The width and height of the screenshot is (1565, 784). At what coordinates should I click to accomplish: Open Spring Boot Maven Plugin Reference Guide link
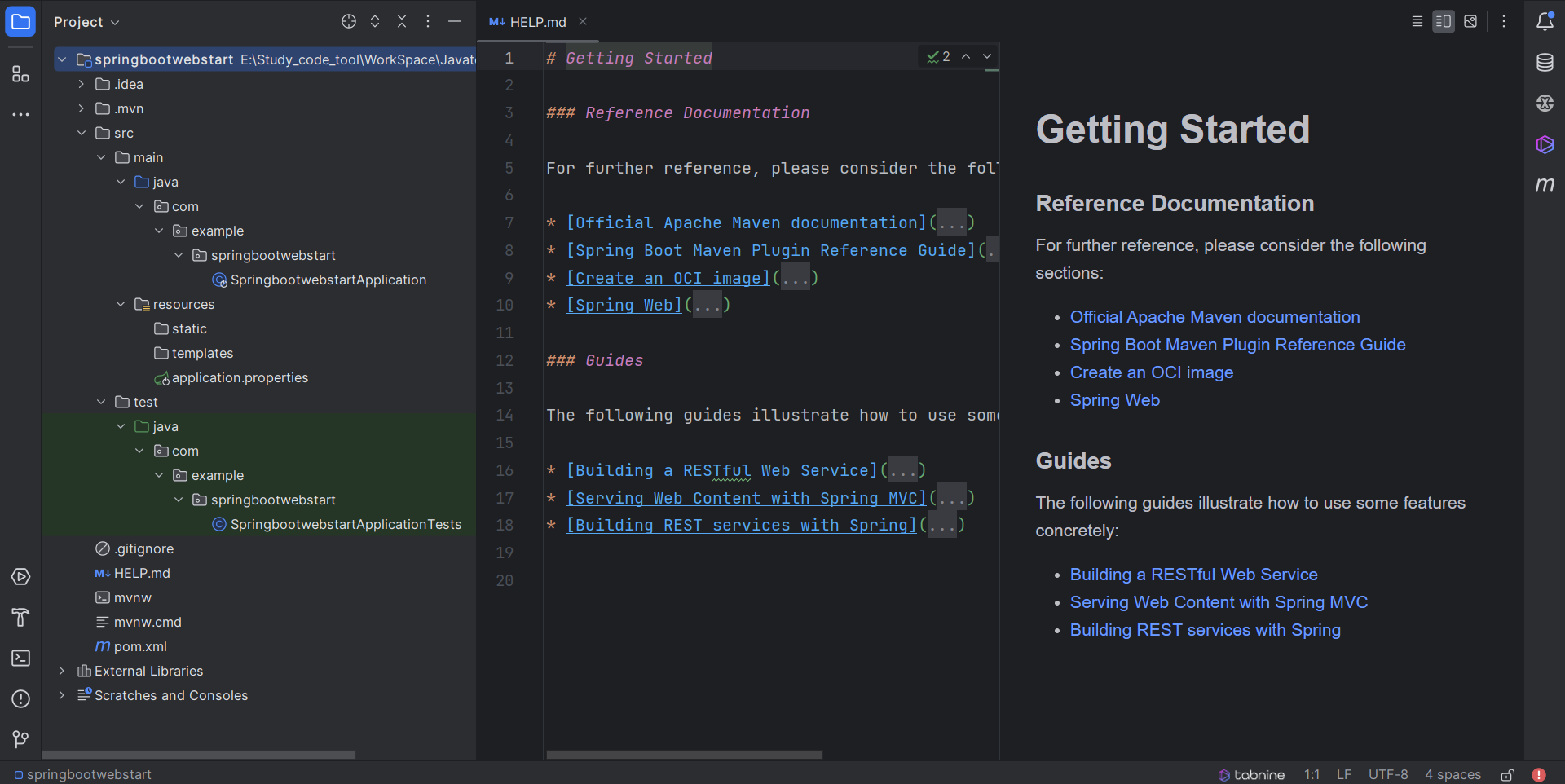pos(1237,345)
